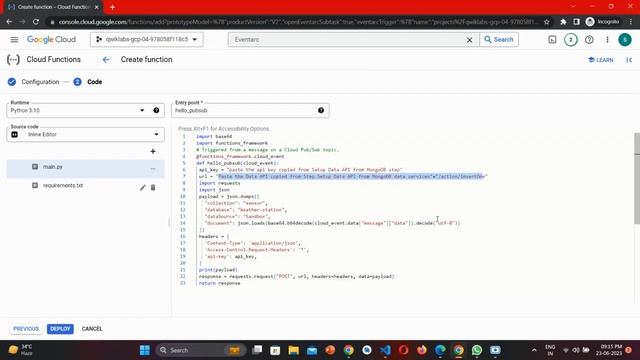Screen dimensions: 640x360
Task: Click the Google Cloud logo
Action: coord(51,40)
